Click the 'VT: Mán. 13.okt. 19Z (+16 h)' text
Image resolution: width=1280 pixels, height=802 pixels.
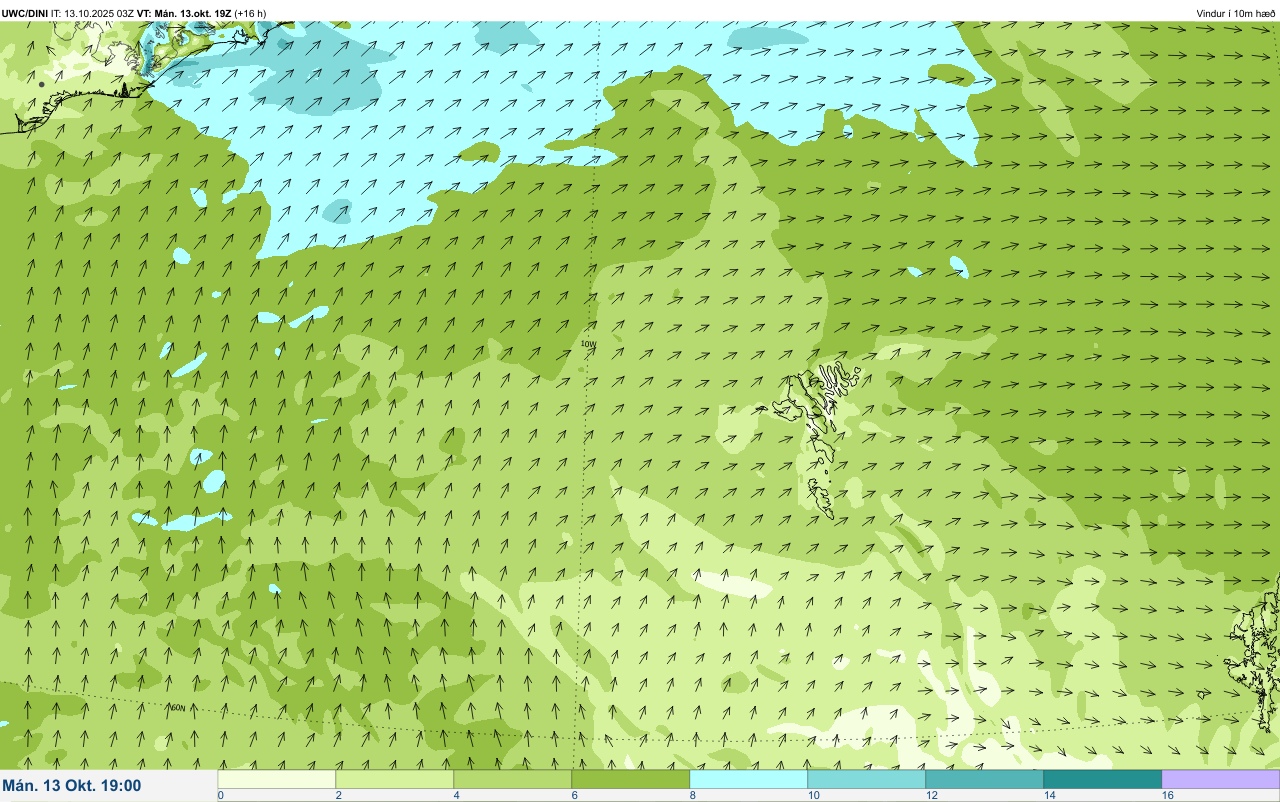pos(202,13)
